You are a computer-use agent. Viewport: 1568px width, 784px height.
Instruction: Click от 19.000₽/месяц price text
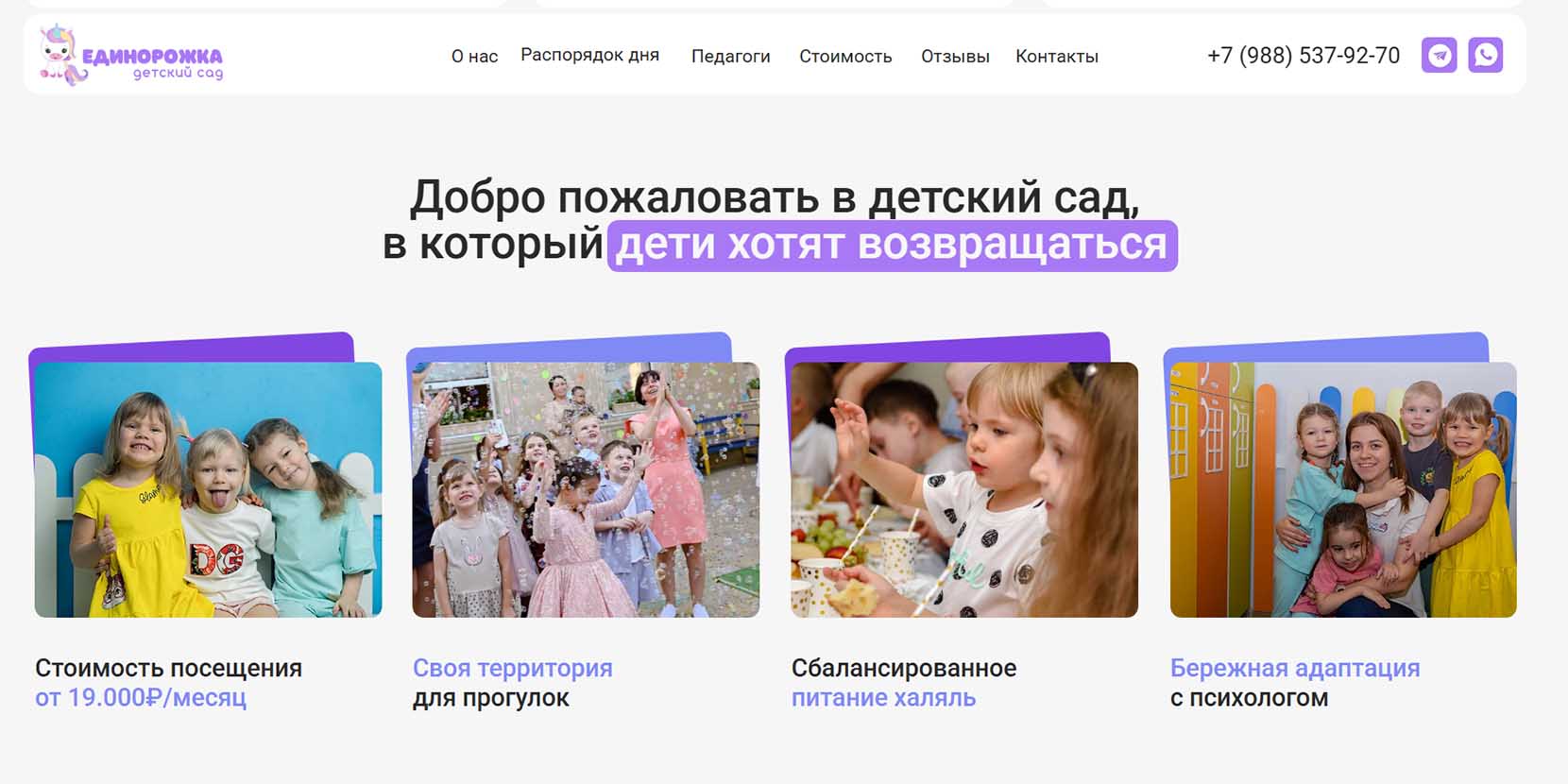[x=141, y=698]
